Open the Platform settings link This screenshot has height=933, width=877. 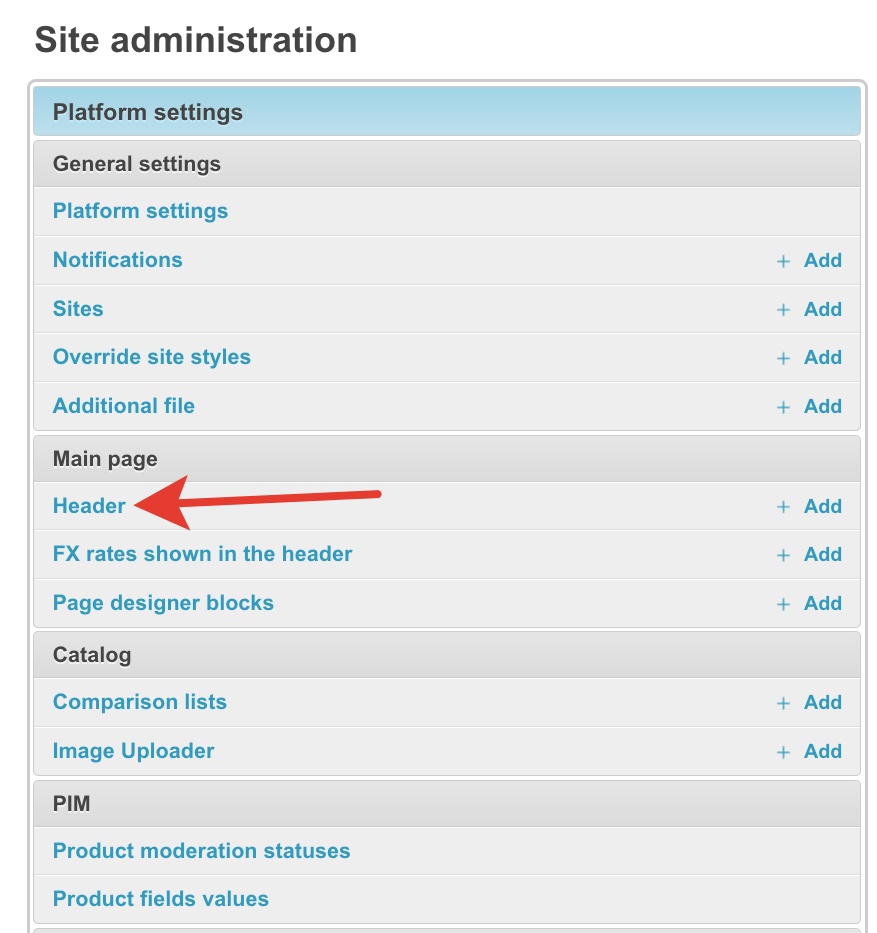tap(140, 211)
